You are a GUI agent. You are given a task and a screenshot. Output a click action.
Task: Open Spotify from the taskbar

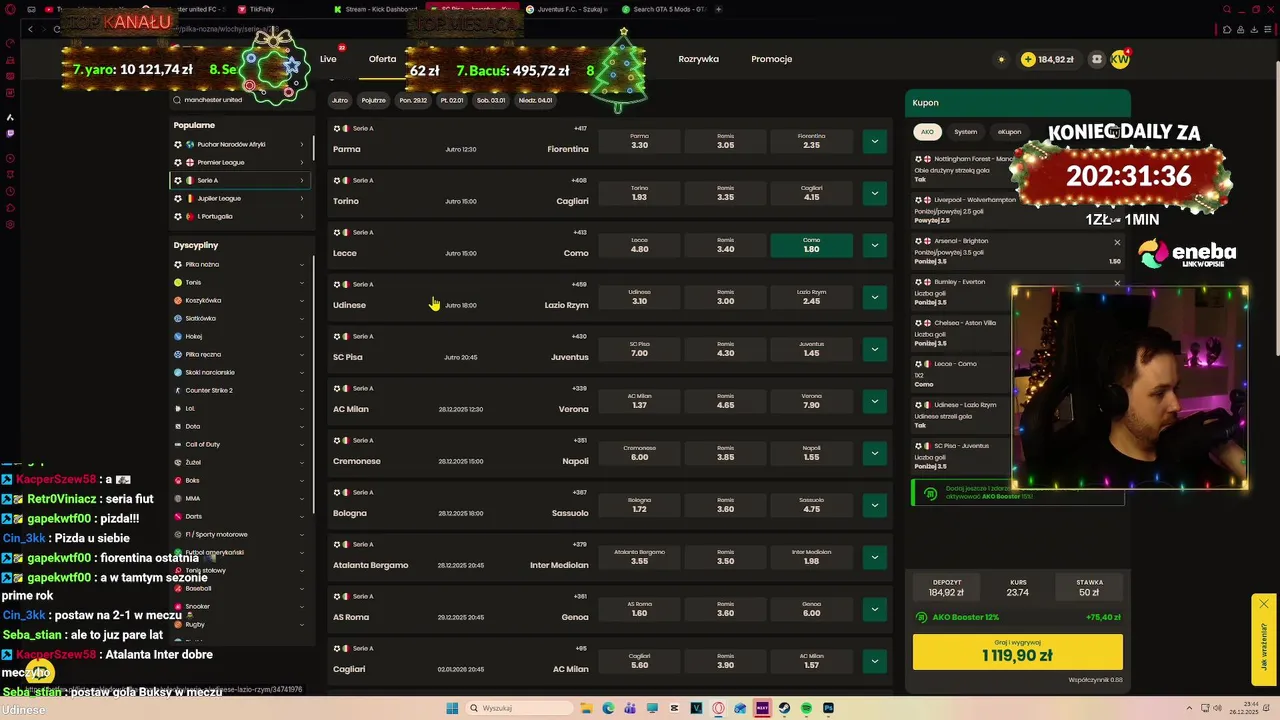point(806,708)
